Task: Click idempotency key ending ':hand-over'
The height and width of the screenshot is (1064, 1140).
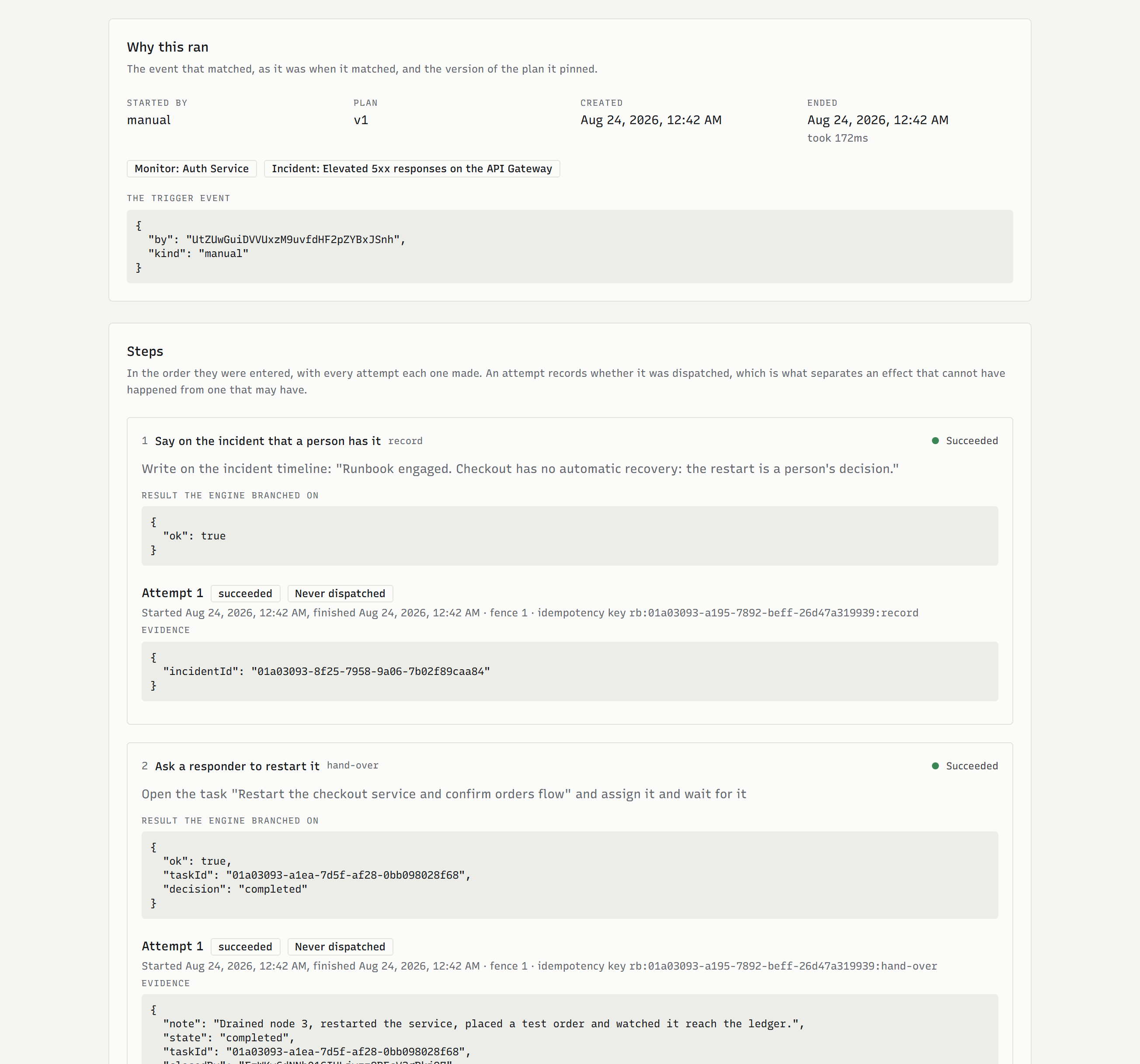Action: pos(783,967)
